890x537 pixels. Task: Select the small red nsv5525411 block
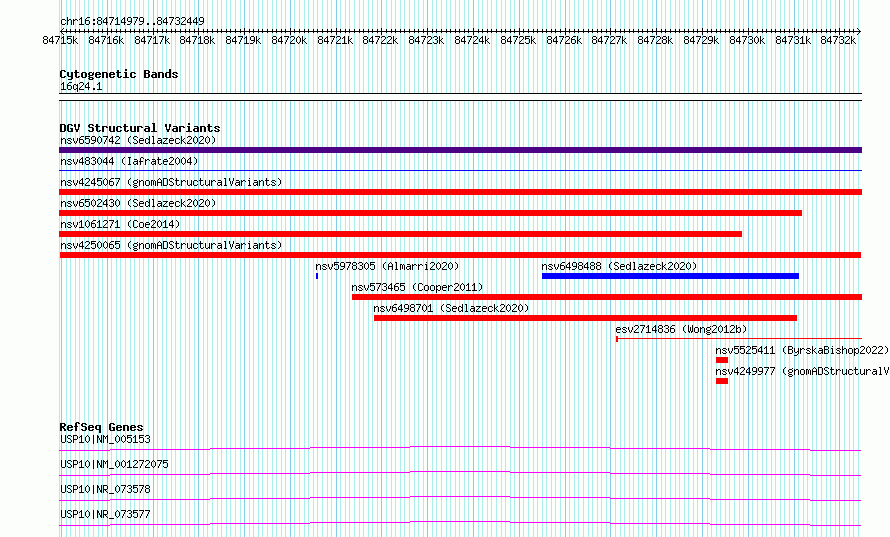point(721,360)
